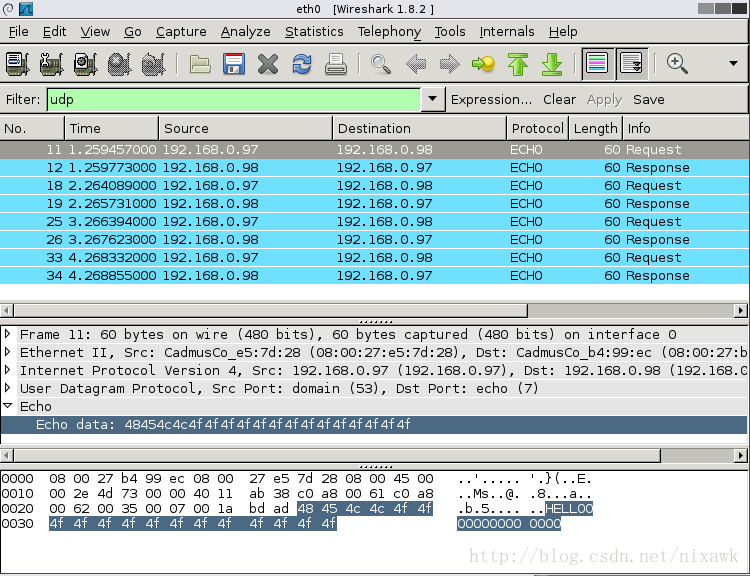Open the File menu
Image resolution: width=750 pixels, height=576 pixels.
(19, 32)
